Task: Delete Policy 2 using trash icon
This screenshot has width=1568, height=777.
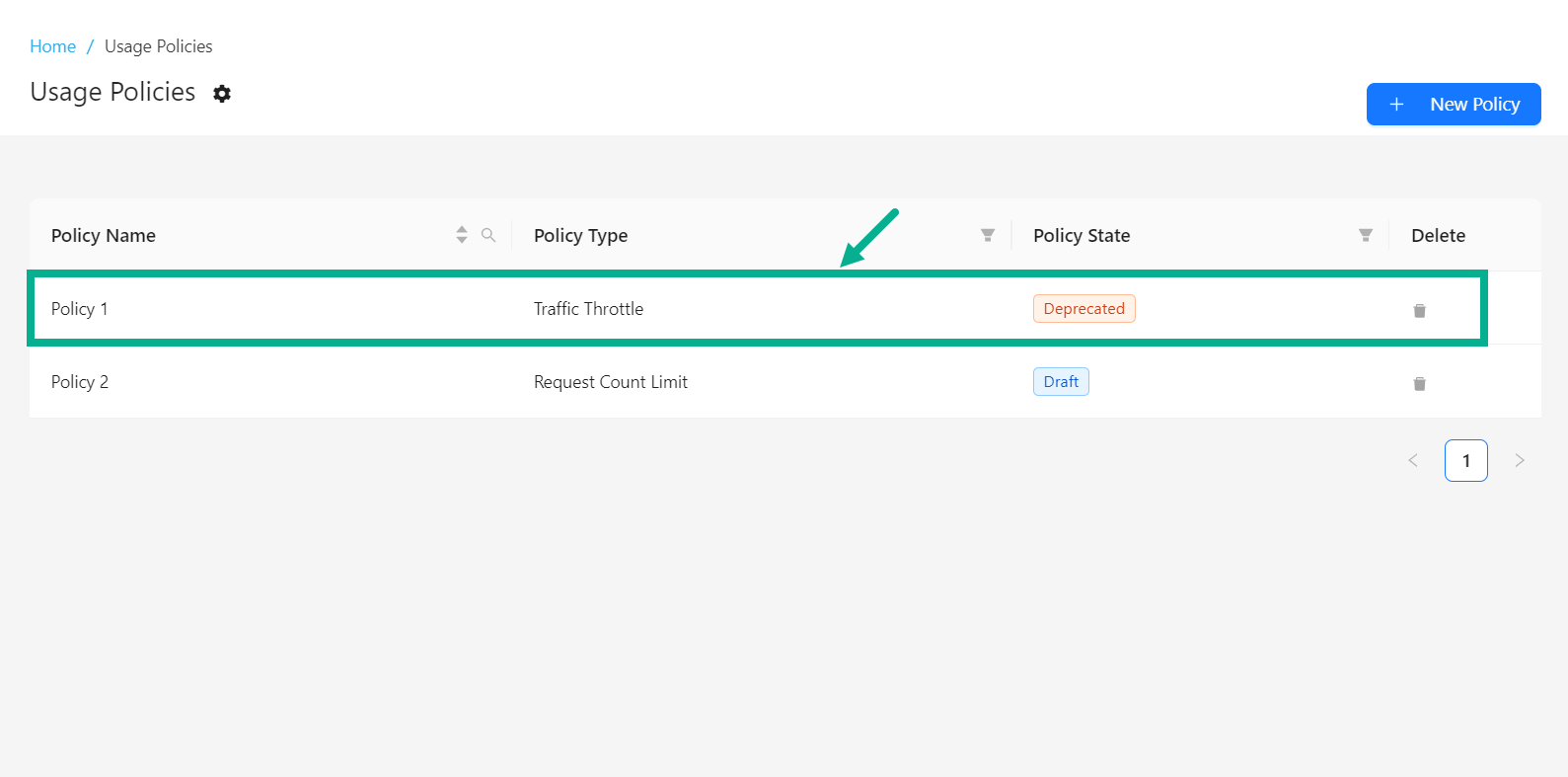Action: point(1419,383)
